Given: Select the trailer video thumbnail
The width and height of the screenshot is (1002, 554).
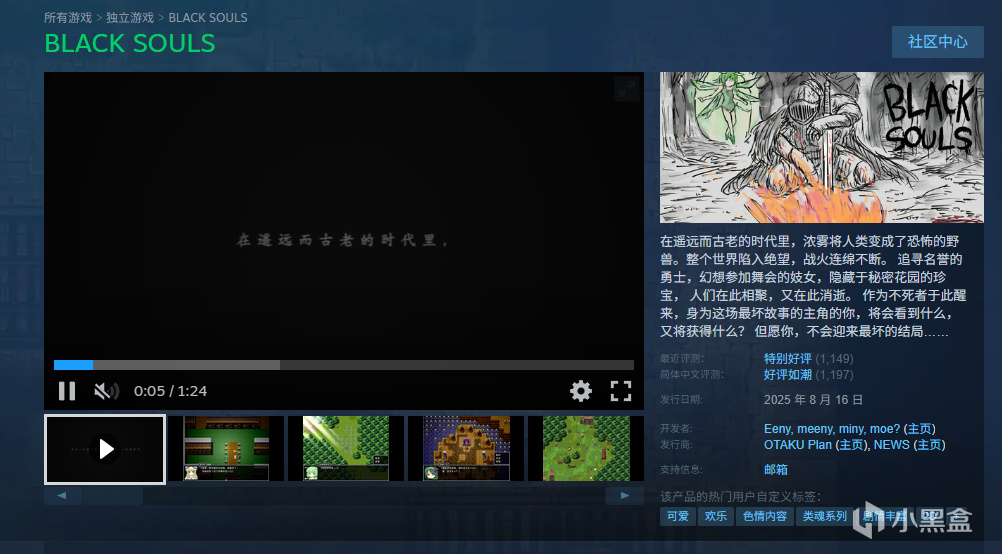Looking at the screenshot, I should (x=105, y=449).
